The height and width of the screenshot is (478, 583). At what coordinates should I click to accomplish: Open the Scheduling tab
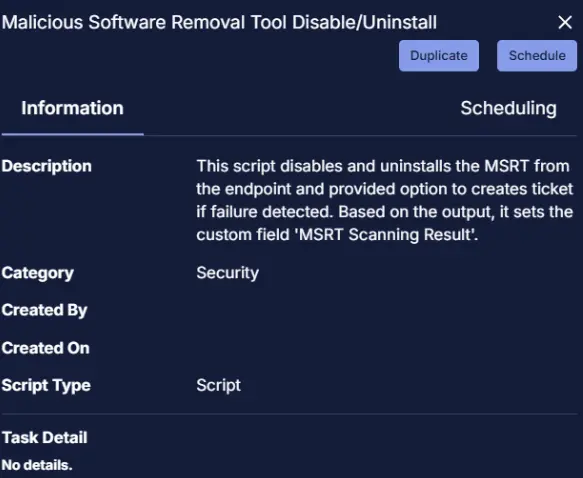click(508, 108)
